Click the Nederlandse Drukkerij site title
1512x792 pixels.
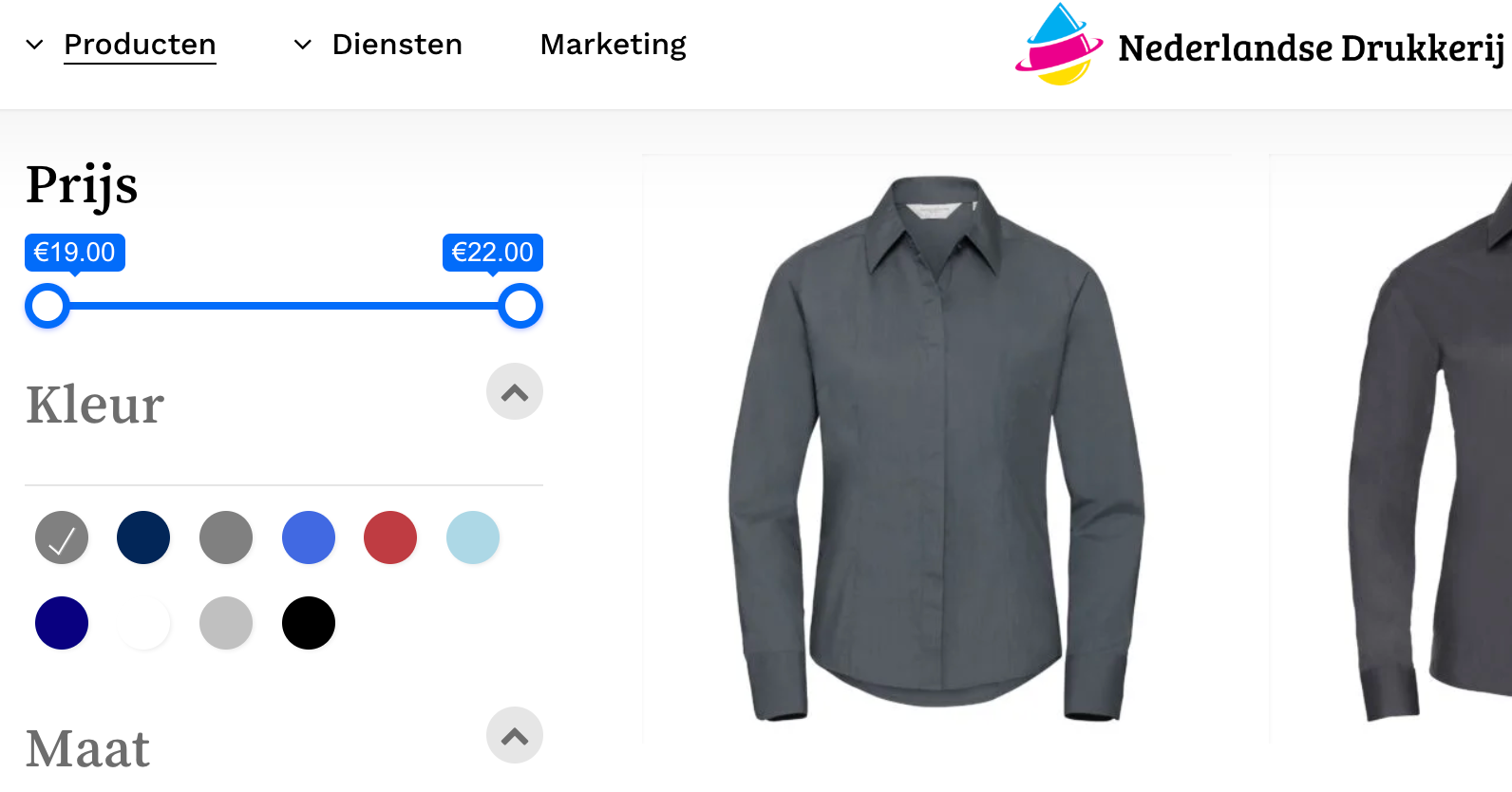click(1311, 48)
